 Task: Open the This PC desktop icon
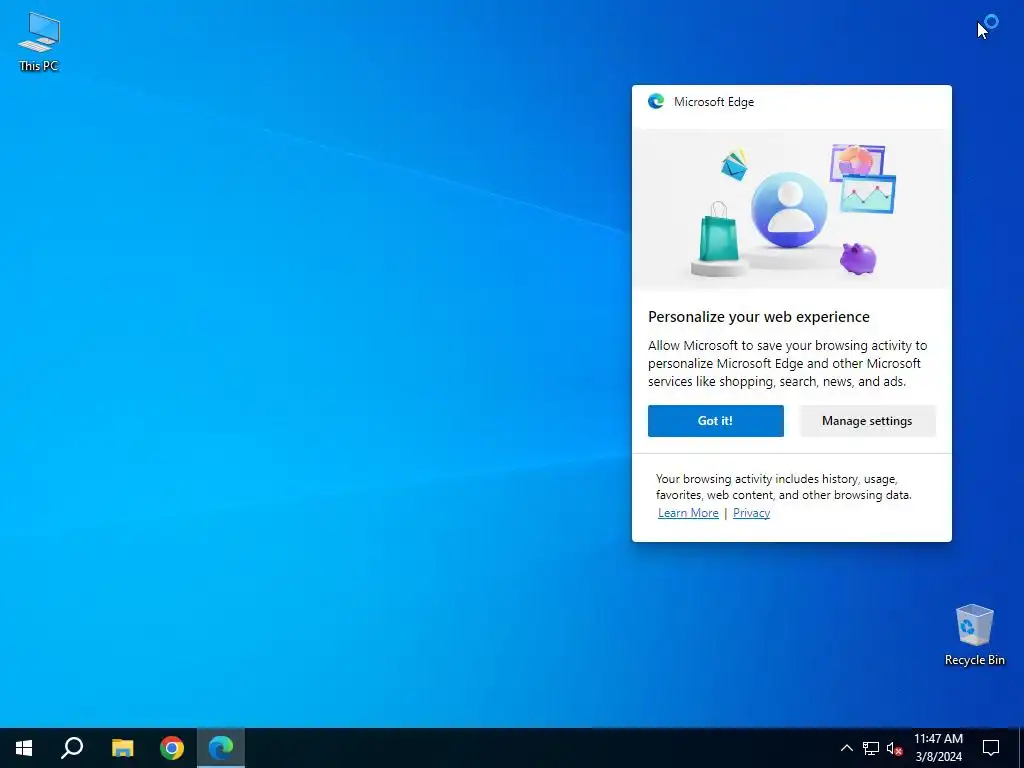[39, 40]
